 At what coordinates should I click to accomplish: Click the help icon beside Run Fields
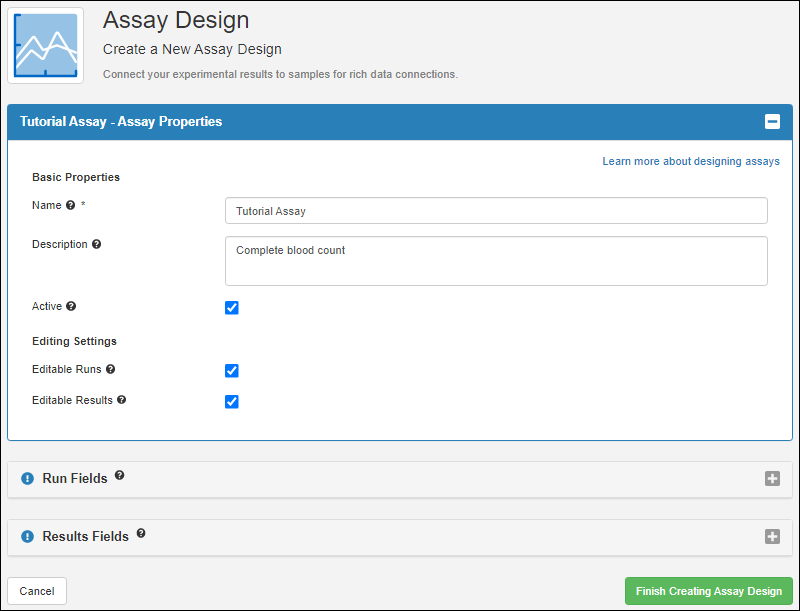(119, 476)
